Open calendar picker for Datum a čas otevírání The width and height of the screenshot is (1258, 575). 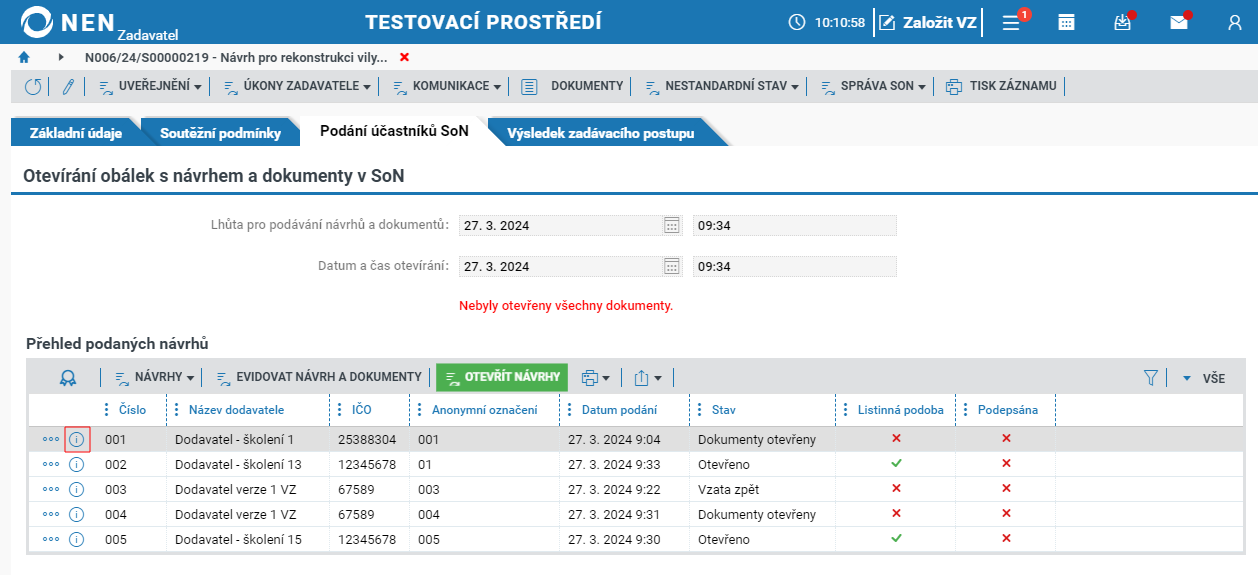coord(672,267)
